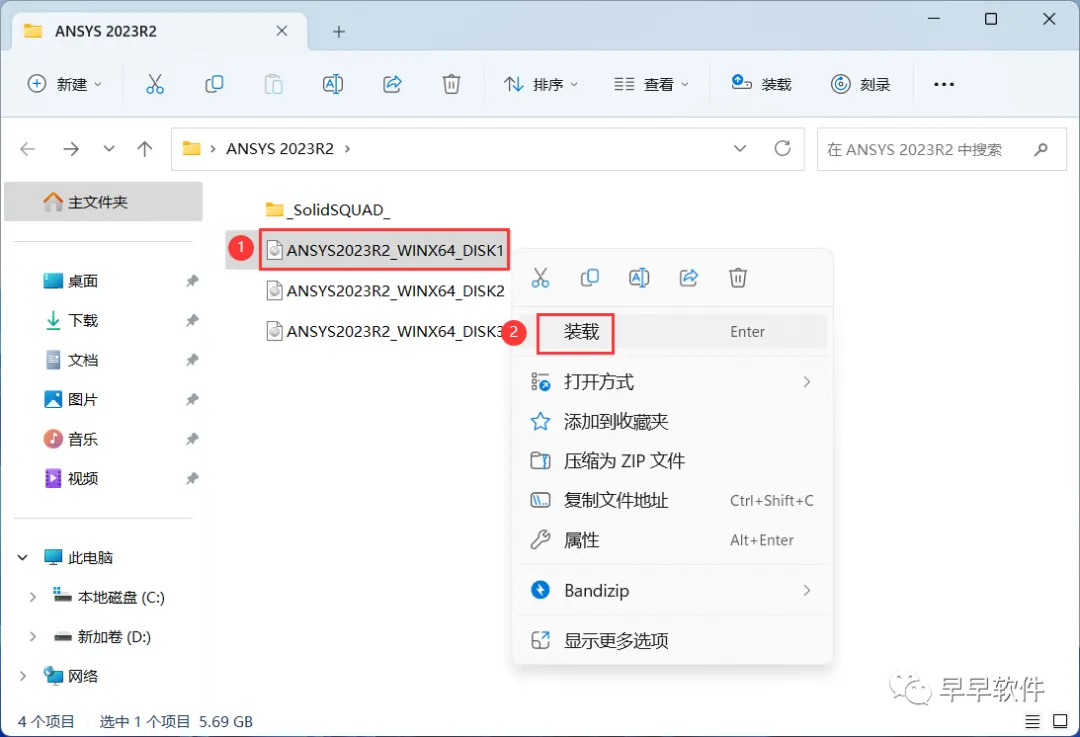
Task: Click the refresh button beside address bar
Action: [782, 149]
